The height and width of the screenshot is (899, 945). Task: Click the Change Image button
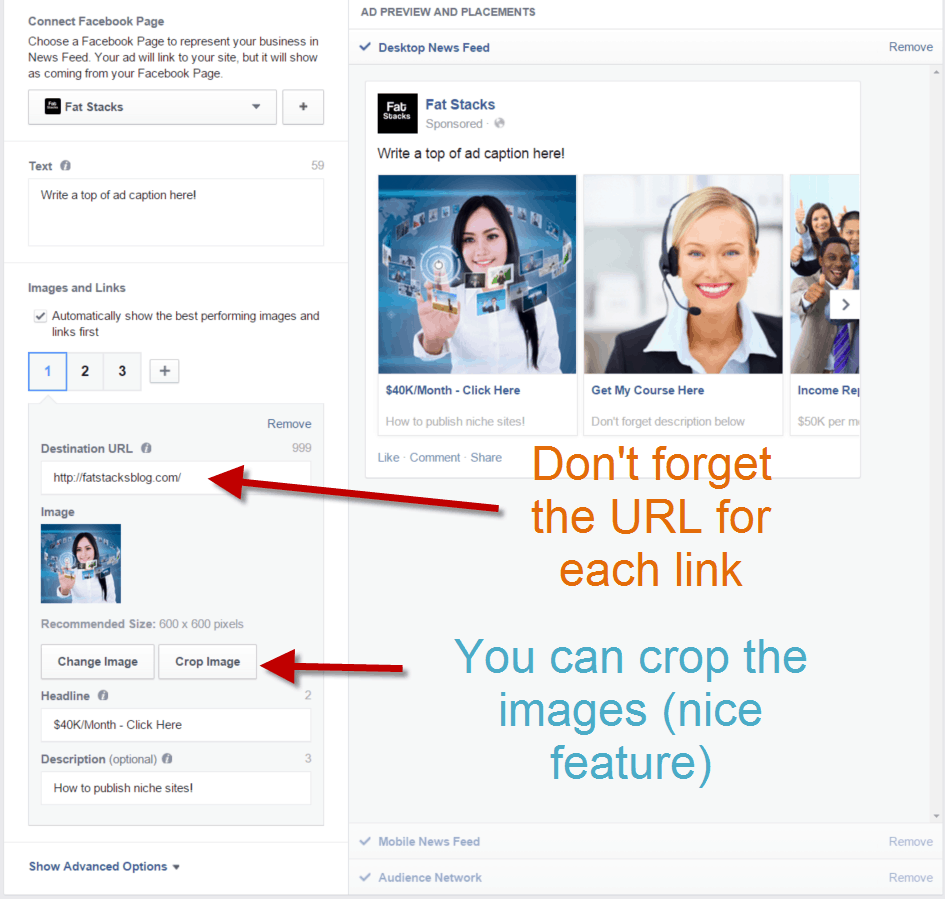tap(98, 662)
